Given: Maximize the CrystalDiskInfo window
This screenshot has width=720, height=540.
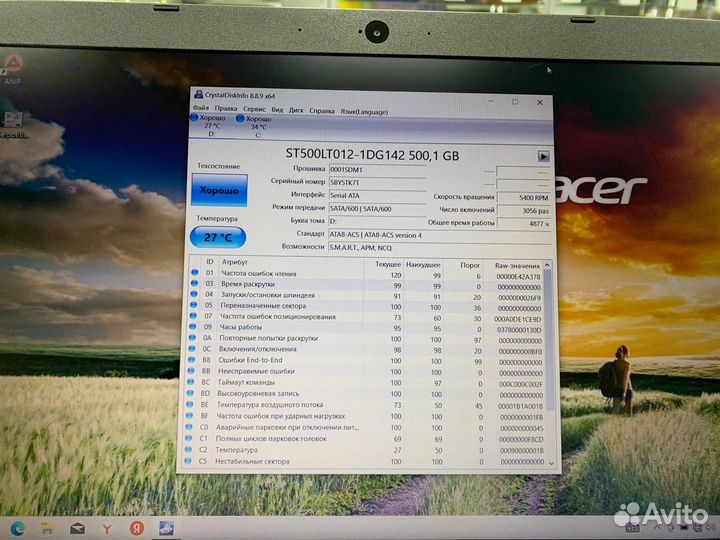Looking at the screenshot, I should coord(515,101).
